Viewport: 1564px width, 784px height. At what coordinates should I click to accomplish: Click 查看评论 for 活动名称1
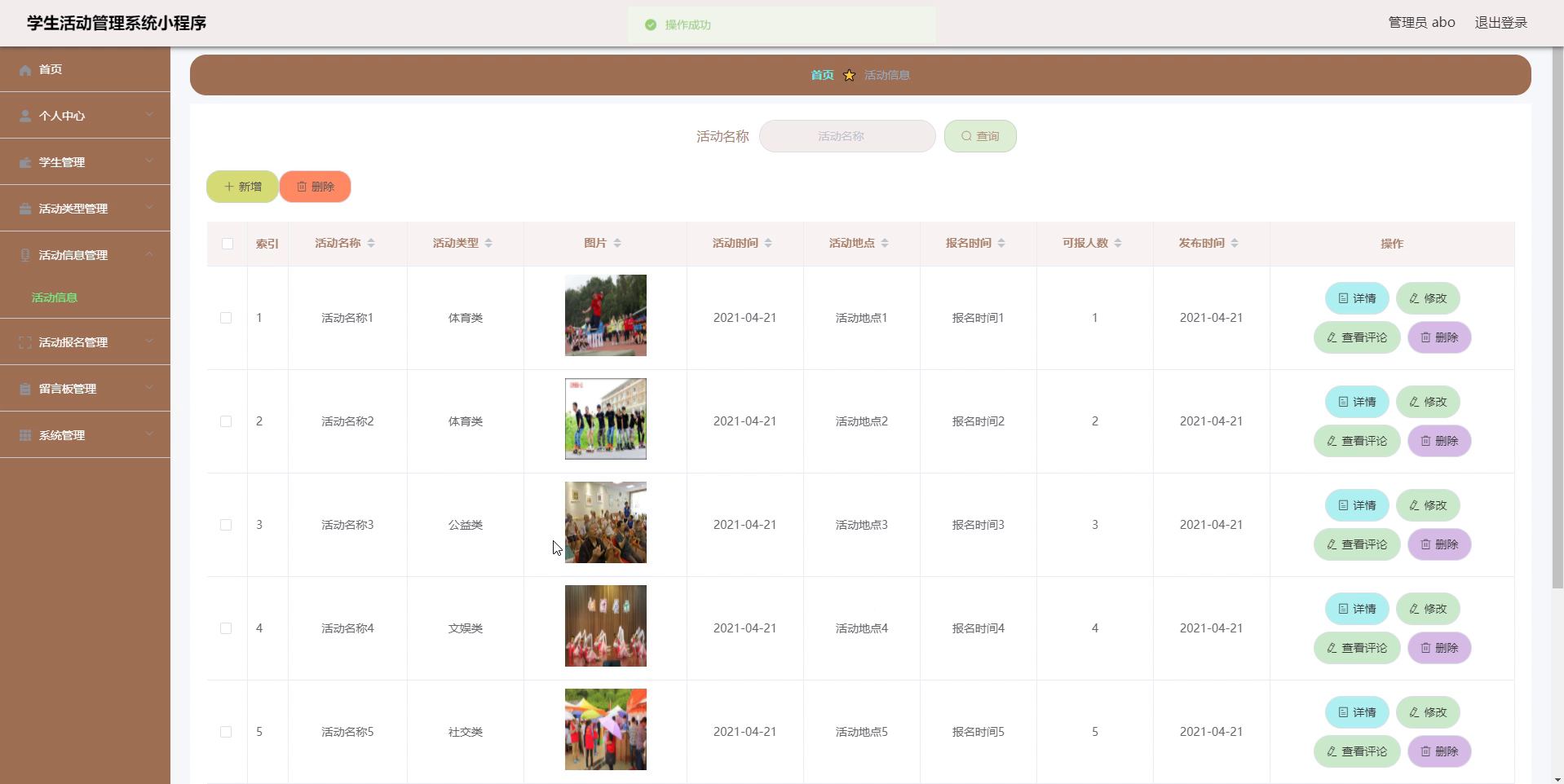click(1357, 337)
